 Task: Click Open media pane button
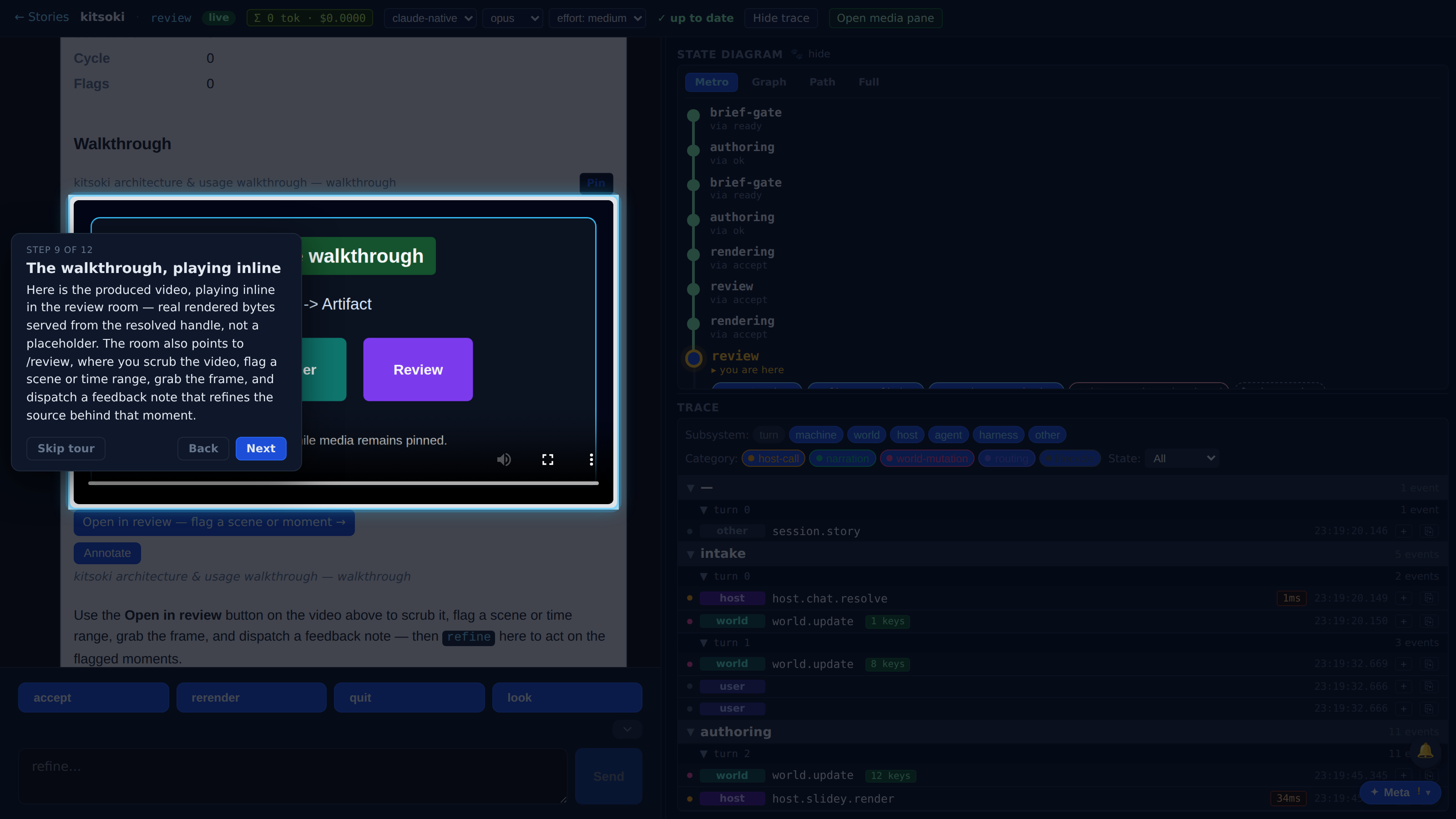click(885, 18)
